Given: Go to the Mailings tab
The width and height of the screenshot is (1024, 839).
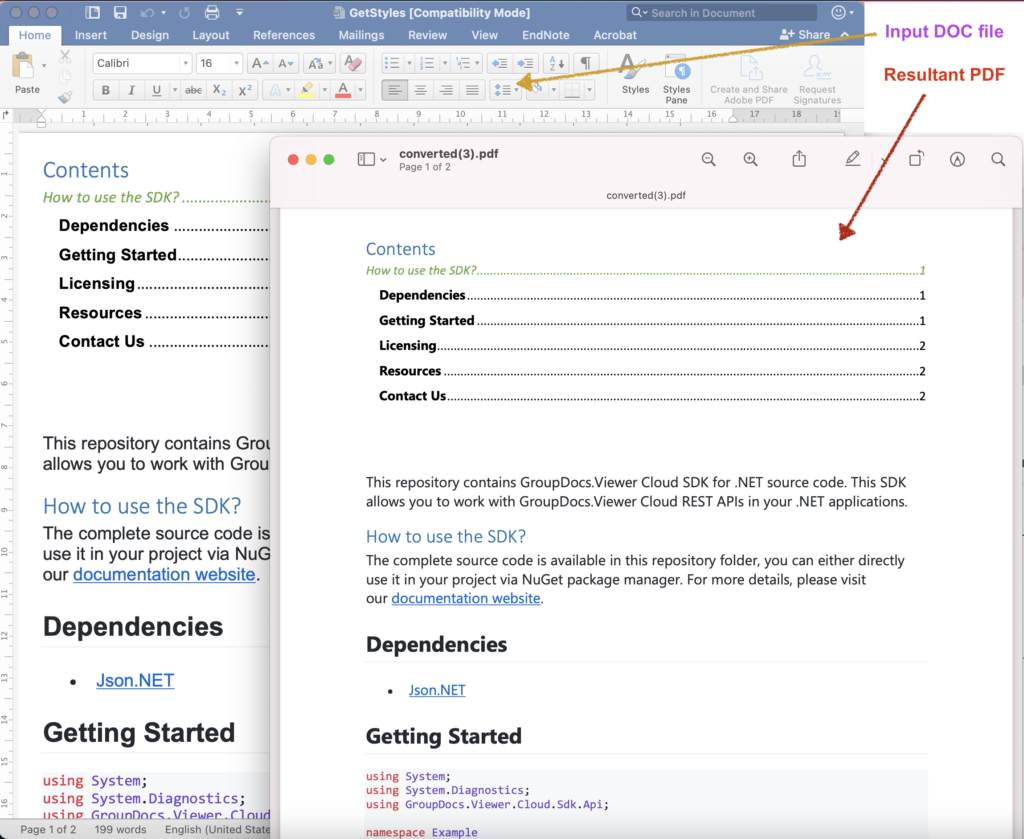Looking at the screenshot, I should coord(361,35).
